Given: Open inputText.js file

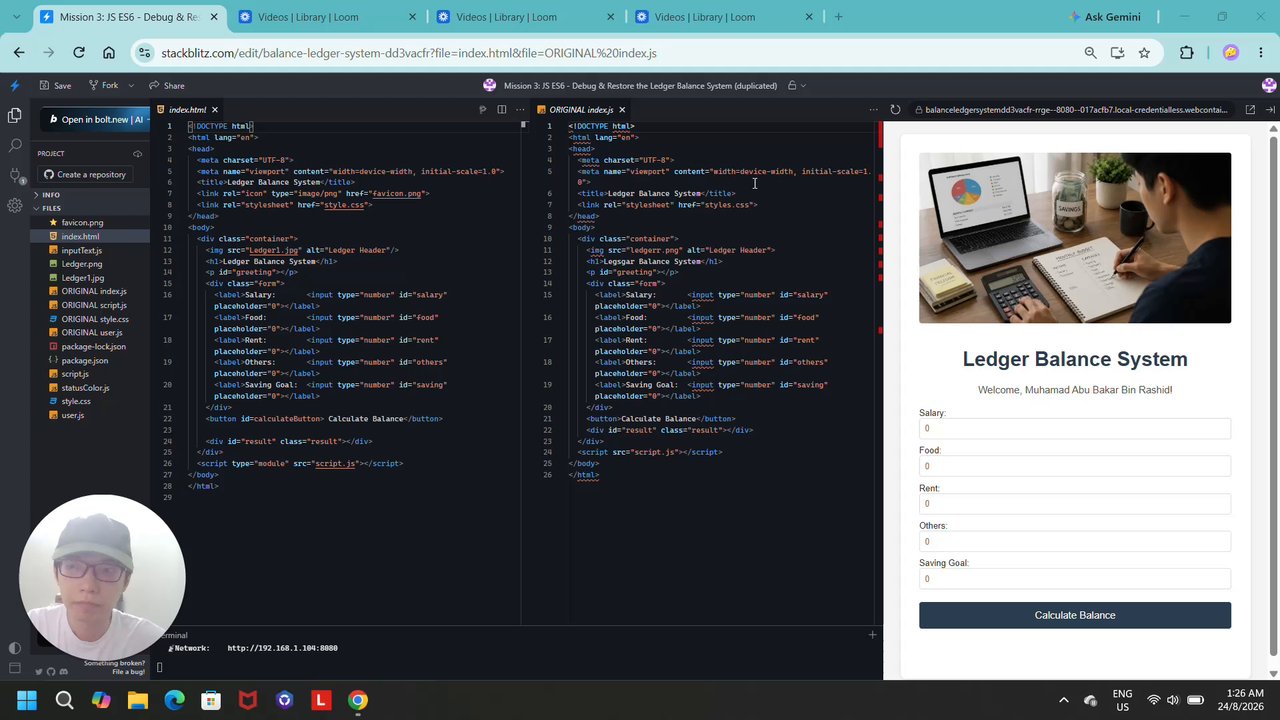Looking at the screenshot, I should (82, 250).
